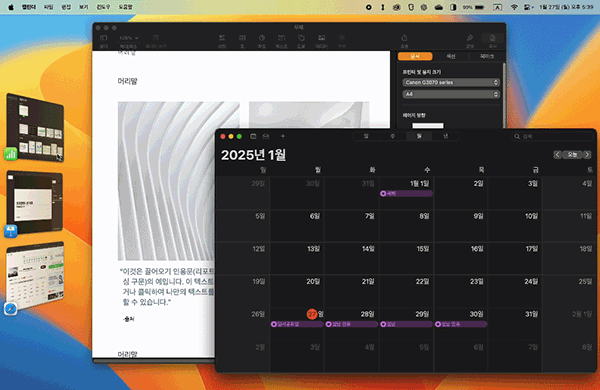Click the Safari compass icon in Stage Manager
600x390 pixels.
tap(10, 308)
